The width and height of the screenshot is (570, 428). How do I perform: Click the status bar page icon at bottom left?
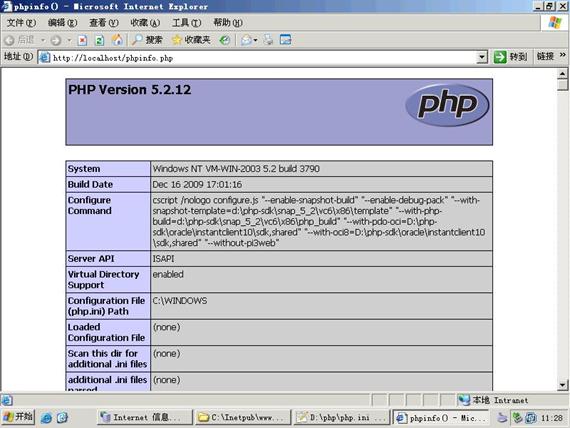tap(7, 400)
